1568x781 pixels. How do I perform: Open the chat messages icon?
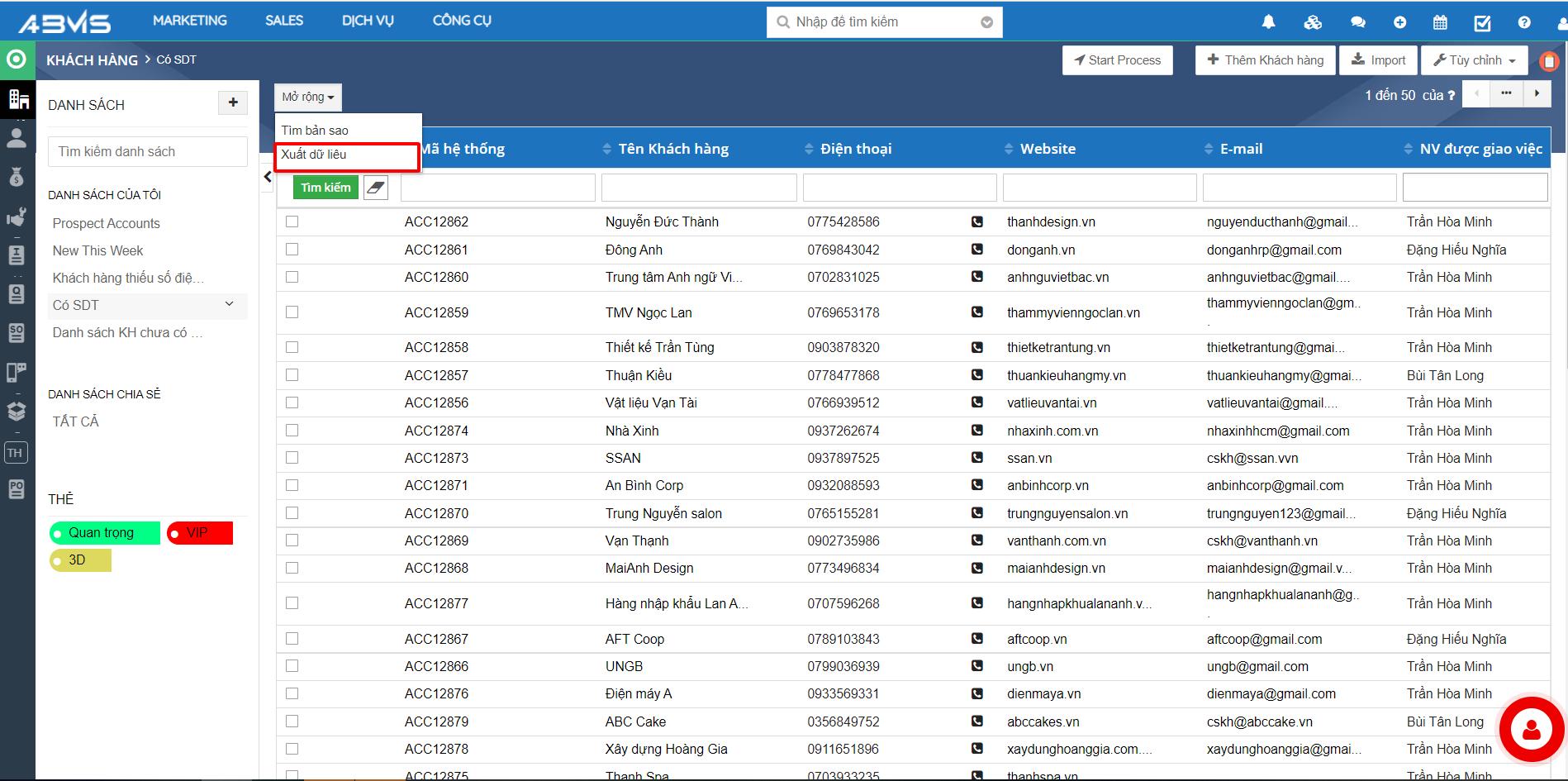1357,22
